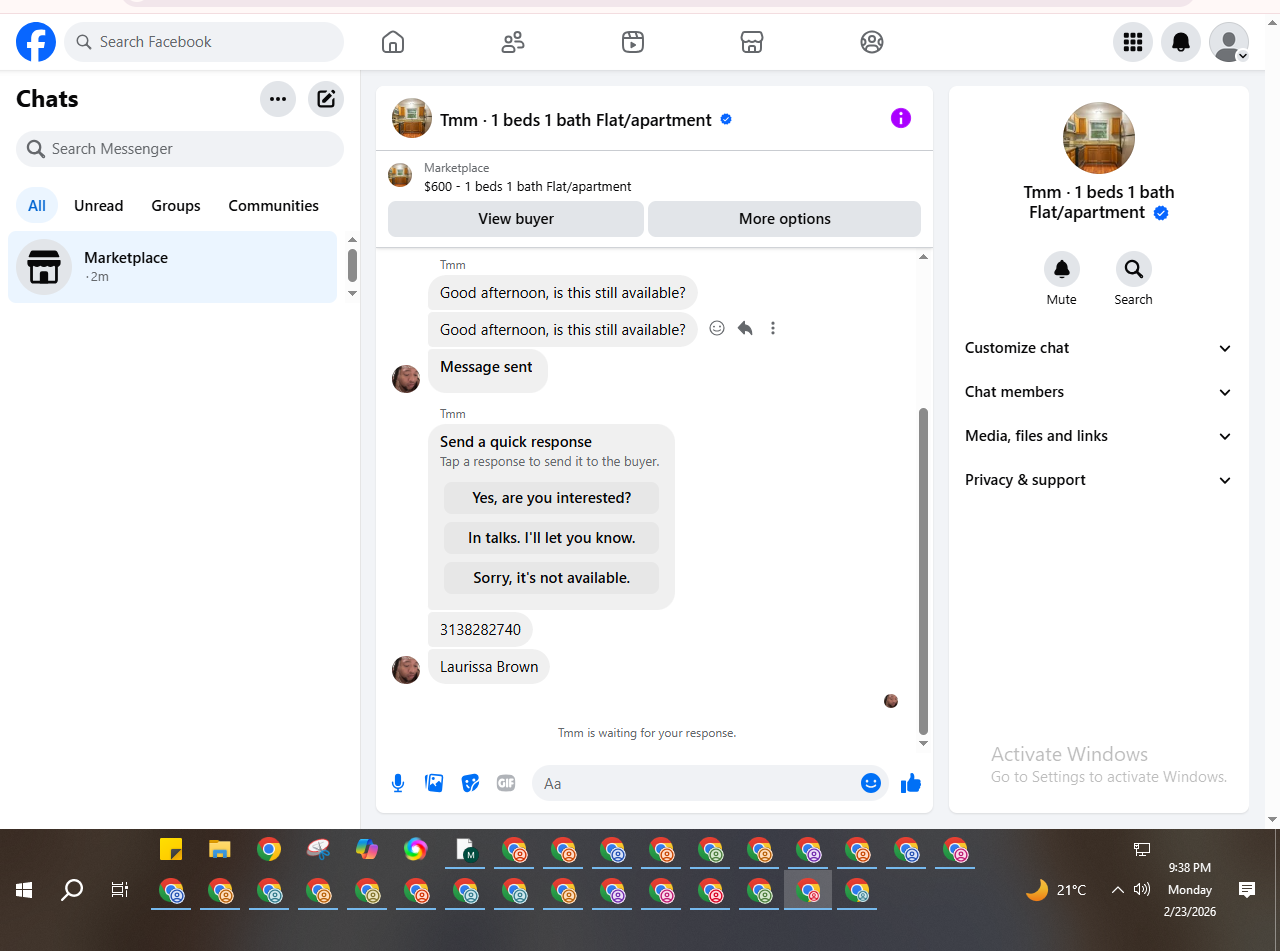Click listing thumbnail in conversation header
This screenshot has width=1280, height=951.
click(x=412, y=118)
